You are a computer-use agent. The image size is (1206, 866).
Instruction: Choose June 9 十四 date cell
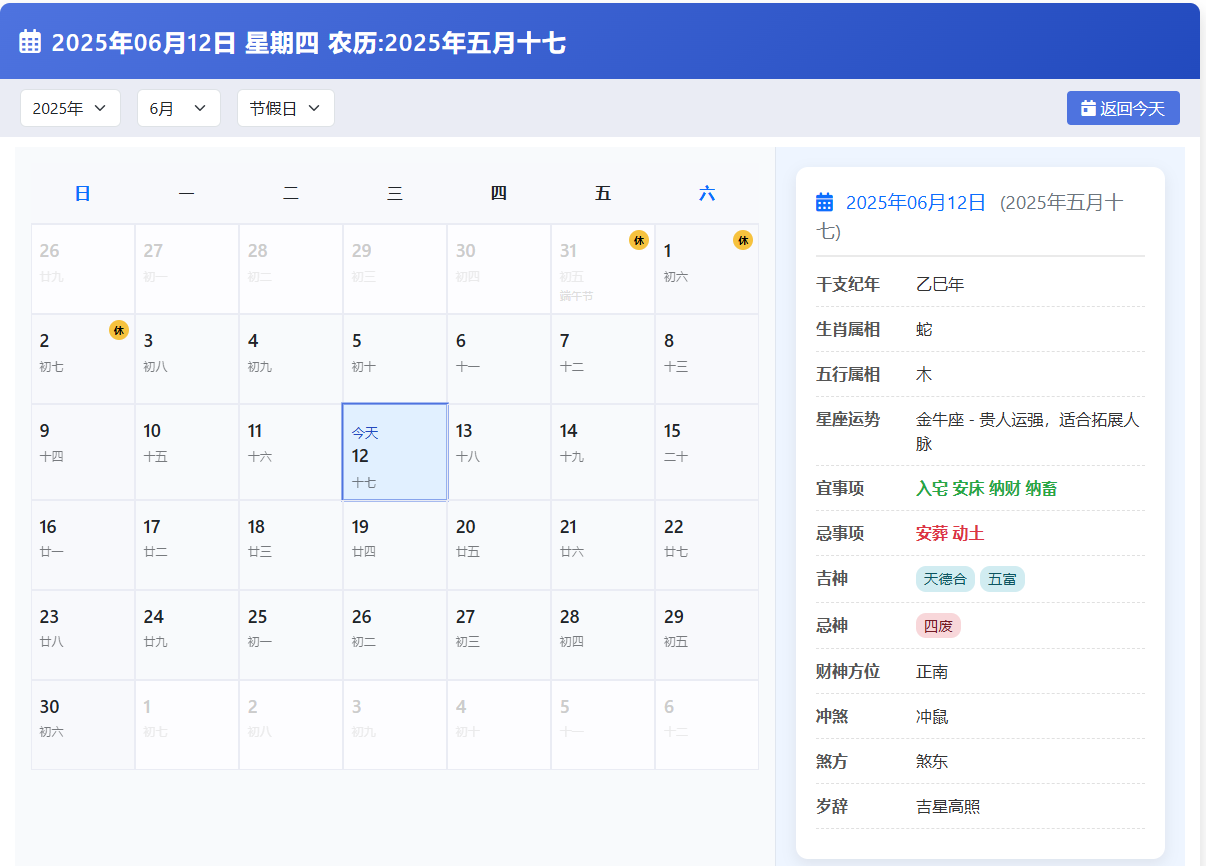83,452
